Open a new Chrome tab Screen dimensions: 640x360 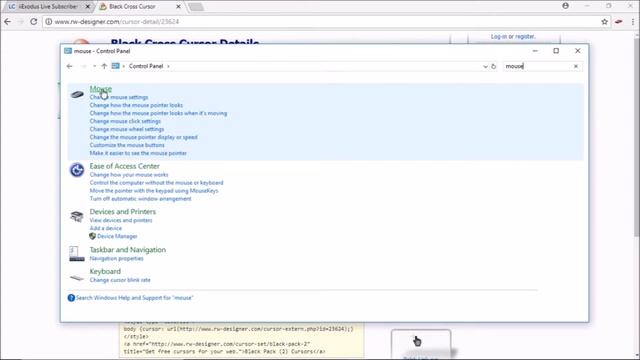[x=196, y=7]
